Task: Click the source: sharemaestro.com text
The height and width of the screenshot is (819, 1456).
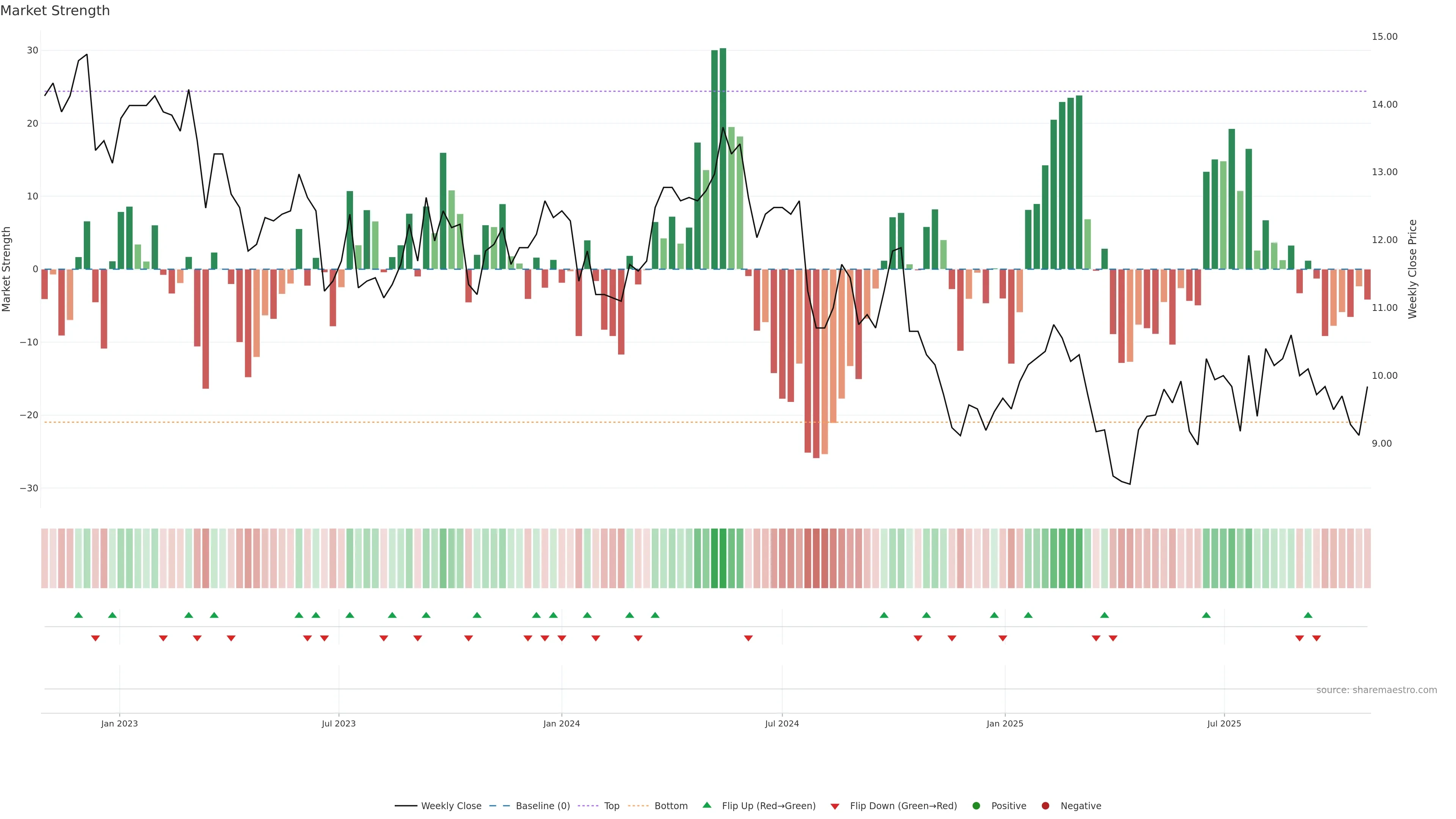Action: point(1376,690)
